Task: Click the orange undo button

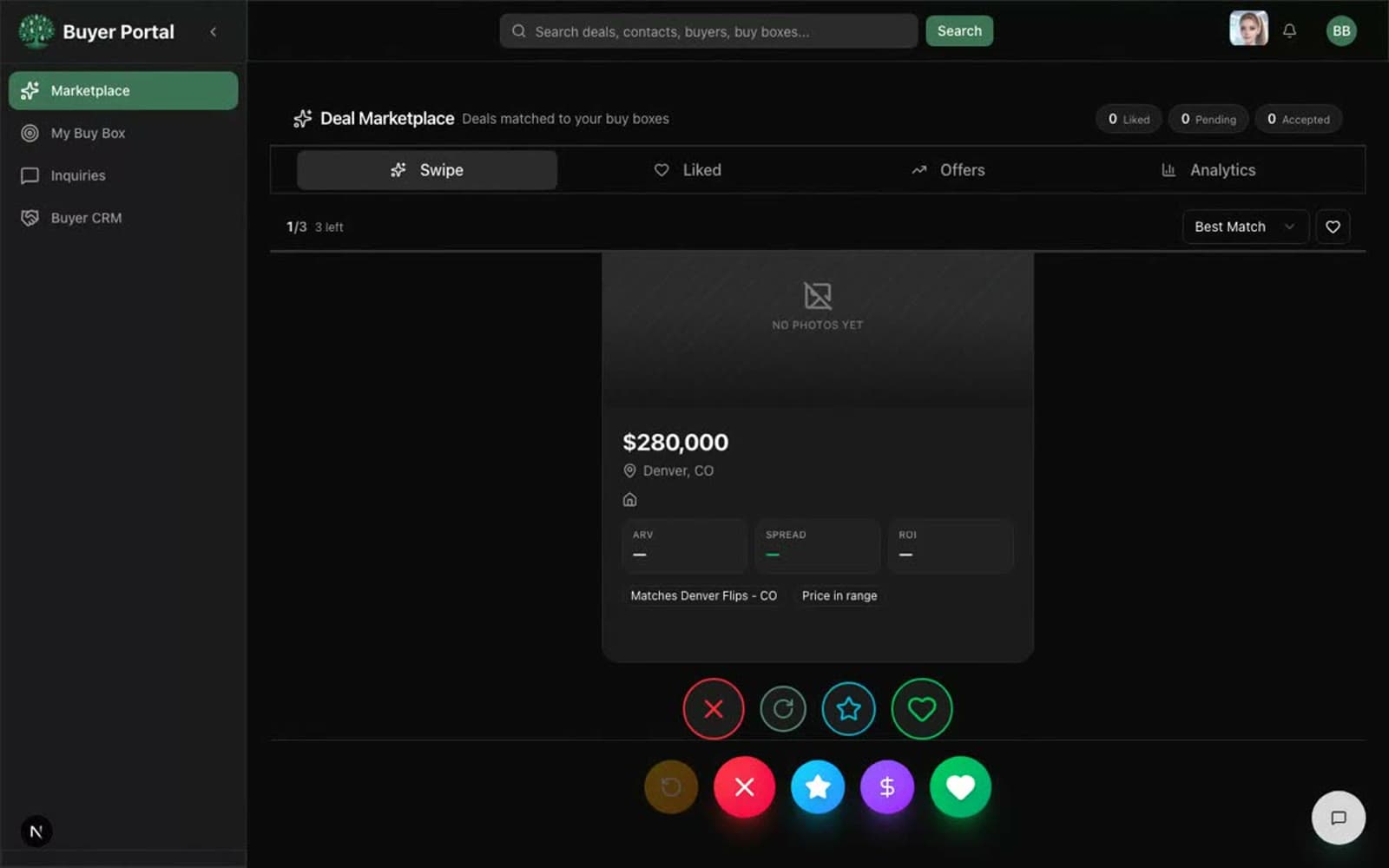Action: (x=671, y=787)
